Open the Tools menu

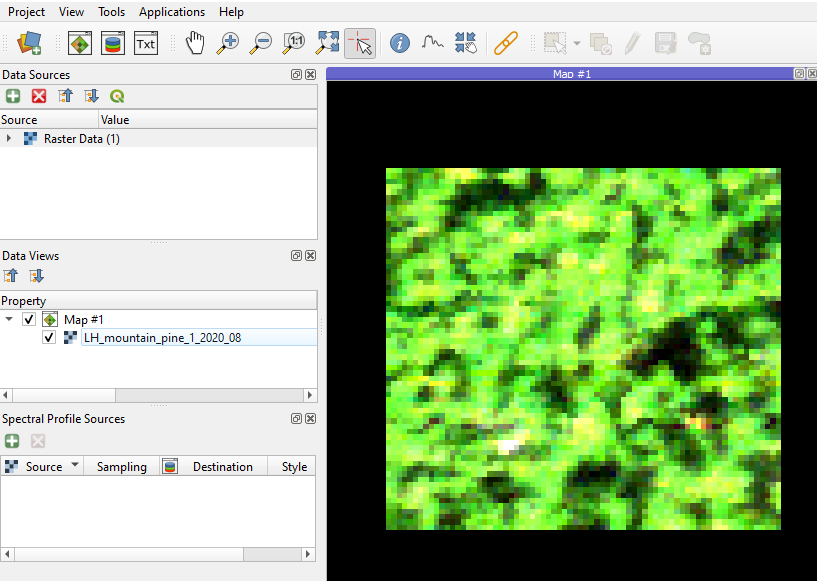point(112,12)
